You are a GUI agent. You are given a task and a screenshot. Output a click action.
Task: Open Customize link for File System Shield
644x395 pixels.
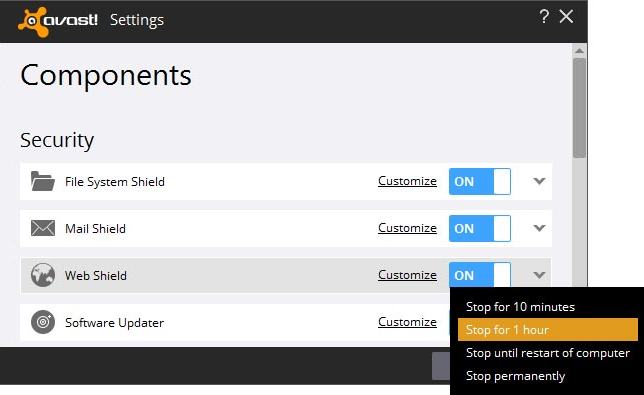pos(407,181)
